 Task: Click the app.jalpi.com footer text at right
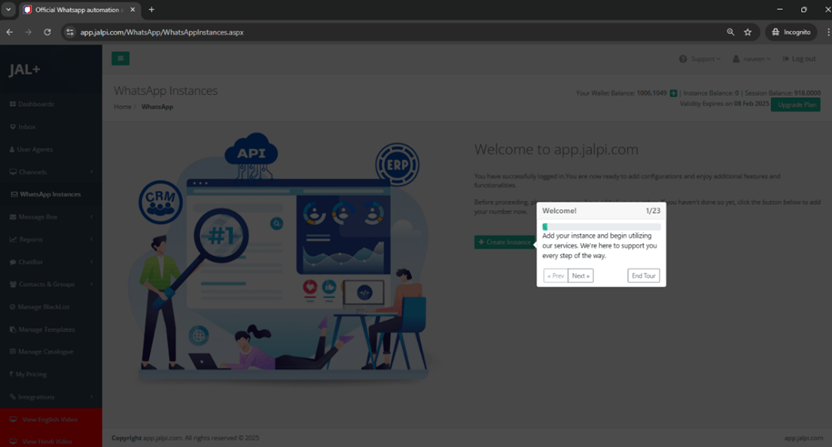click(x=803, y=438)
